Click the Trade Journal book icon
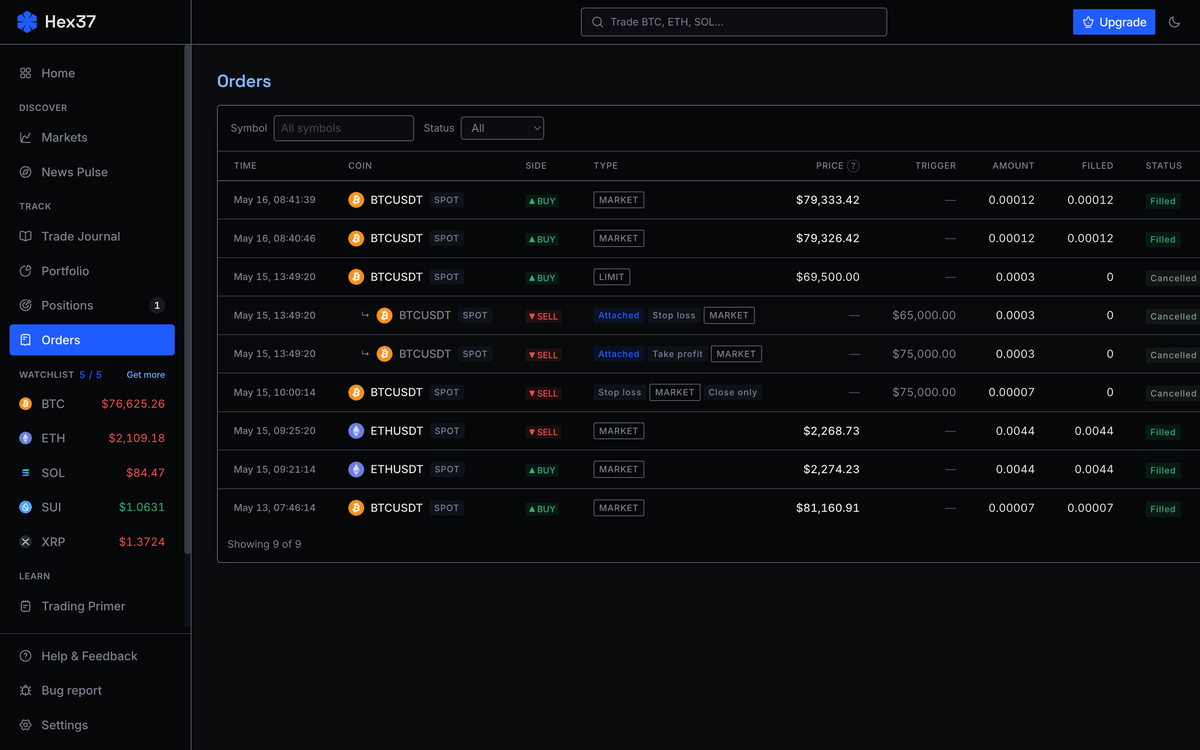 [x=26, y=236]
